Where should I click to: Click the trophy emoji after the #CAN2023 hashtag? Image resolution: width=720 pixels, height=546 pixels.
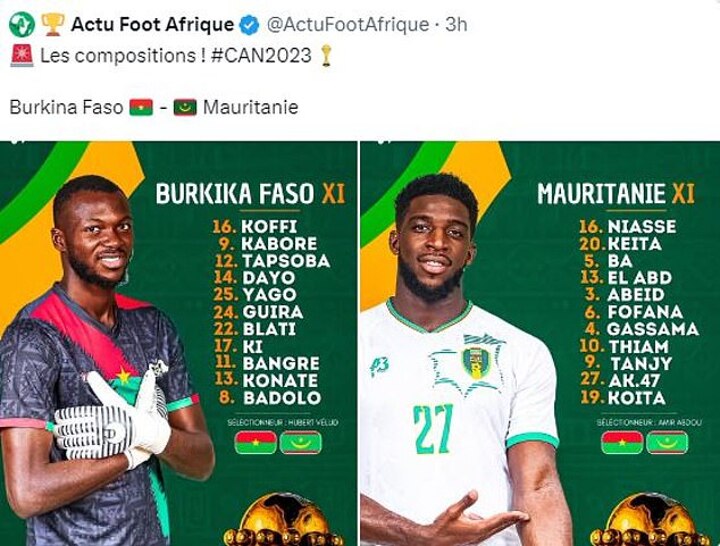(x=325, y=56)
